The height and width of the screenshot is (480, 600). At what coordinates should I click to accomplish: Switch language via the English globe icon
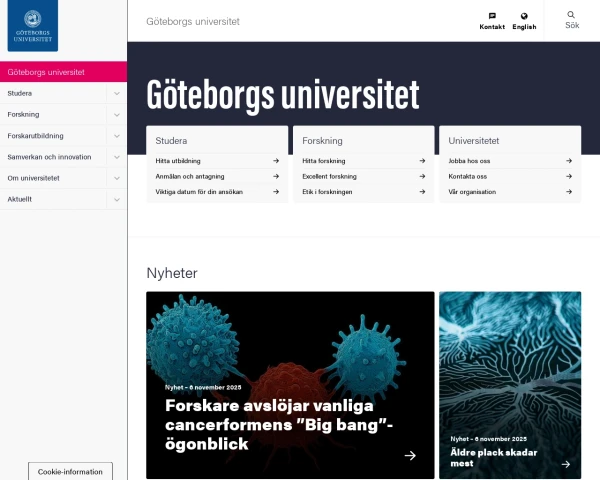point(524,17)
